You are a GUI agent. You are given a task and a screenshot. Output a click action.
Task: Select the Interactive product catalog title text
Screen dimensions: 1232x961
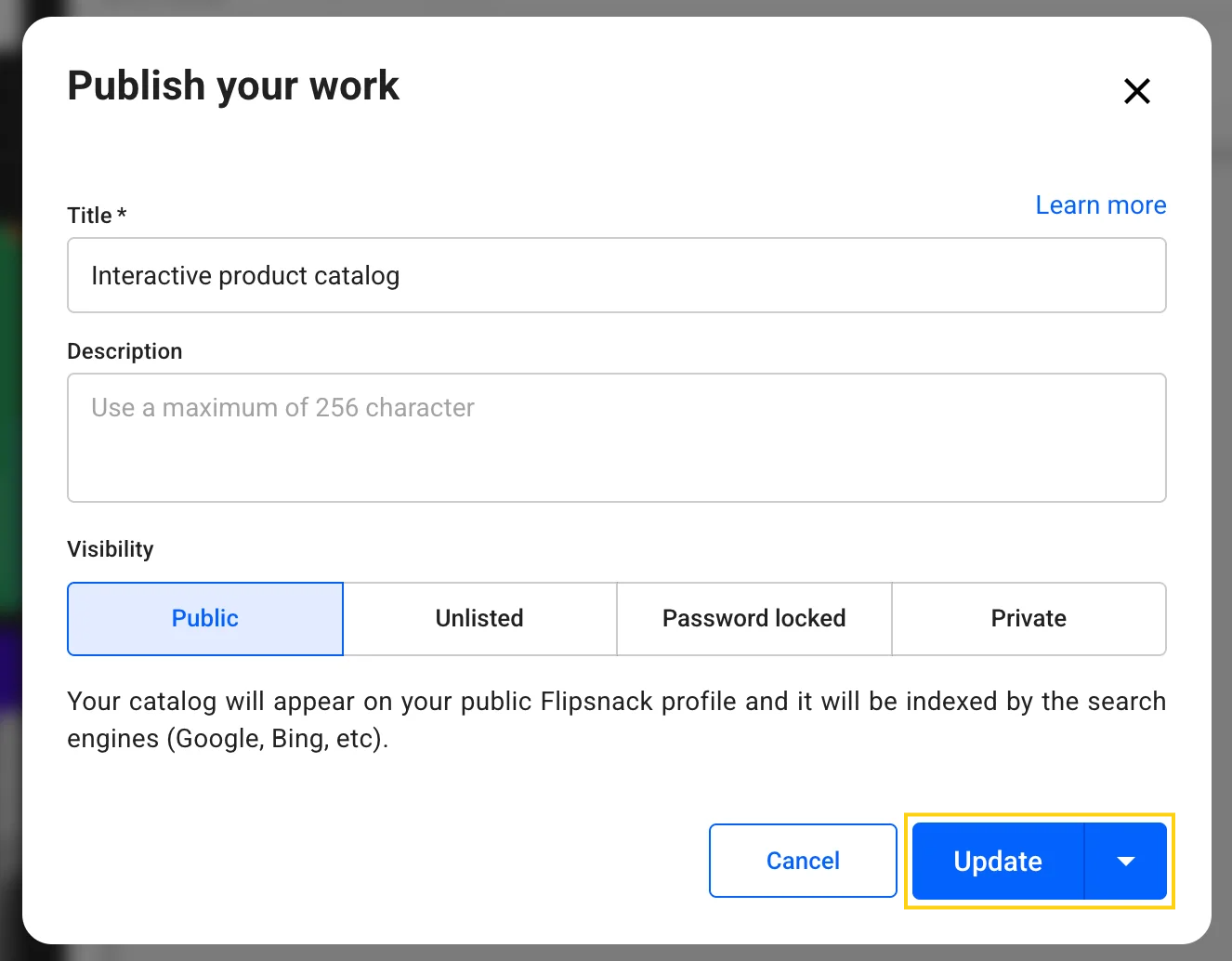245,275
